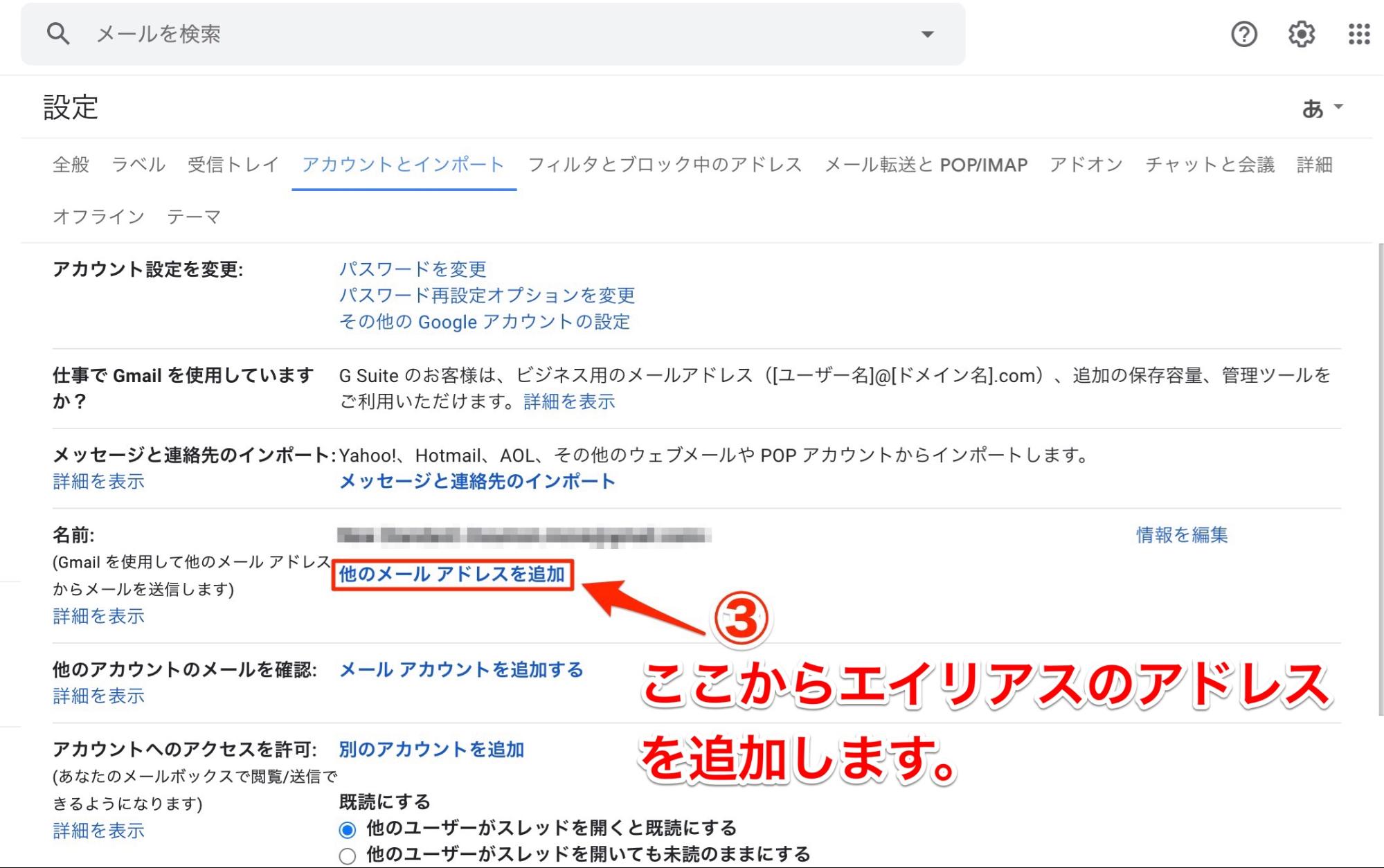Click パスワード再設定オプションを変更 link

click(x=487, y=295)
